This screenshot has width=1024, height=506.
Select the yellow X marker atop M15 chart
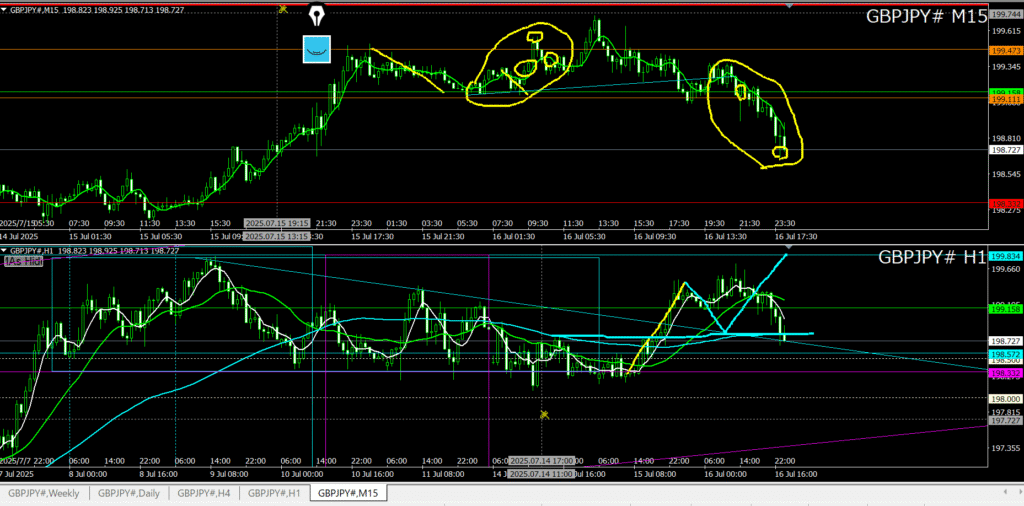click(x=283, y=8)
